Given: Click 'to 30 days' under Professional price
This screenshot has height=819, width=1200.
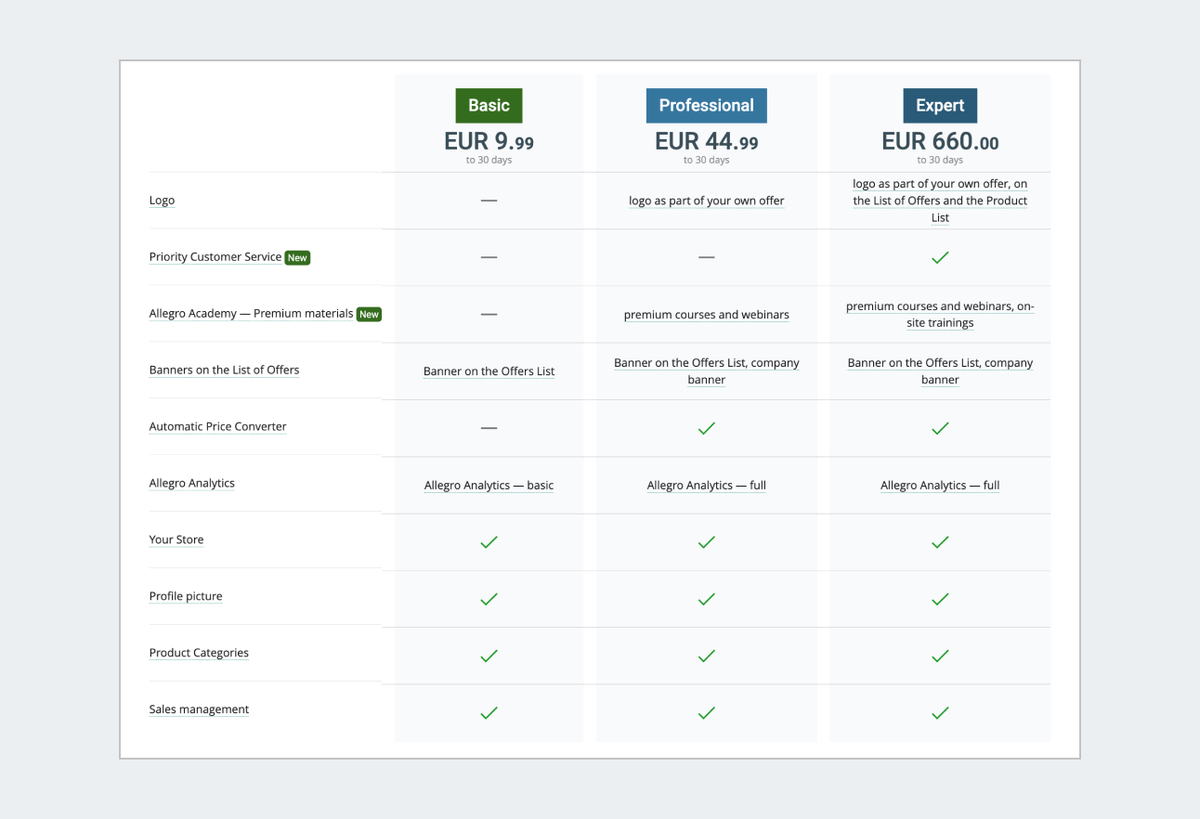Looking at the screenshot, I should 706,160.
